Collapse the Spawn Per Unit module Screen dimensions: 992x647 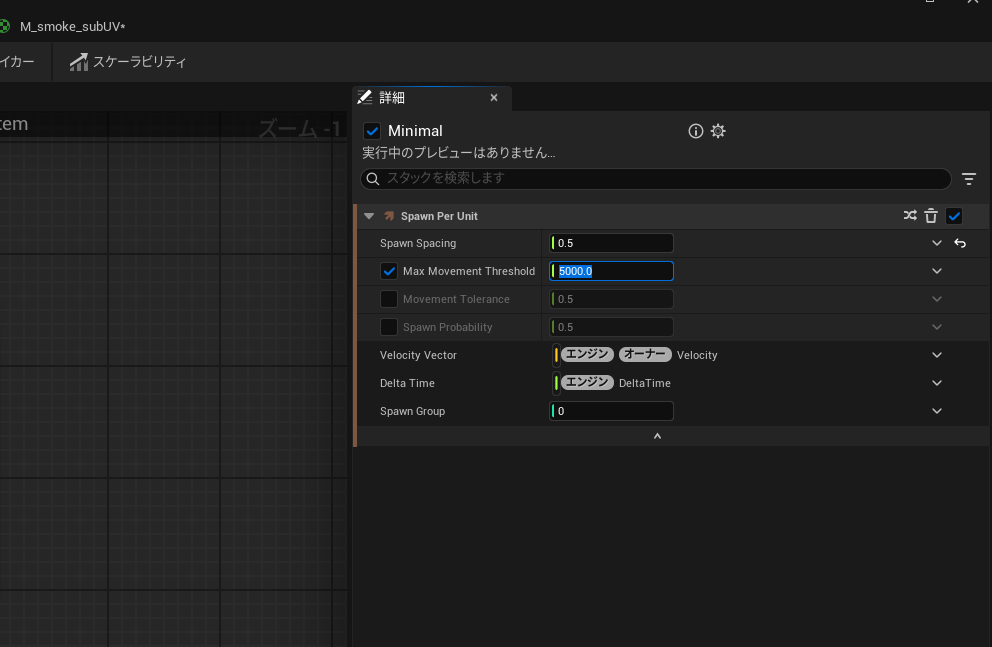(369, 216)
